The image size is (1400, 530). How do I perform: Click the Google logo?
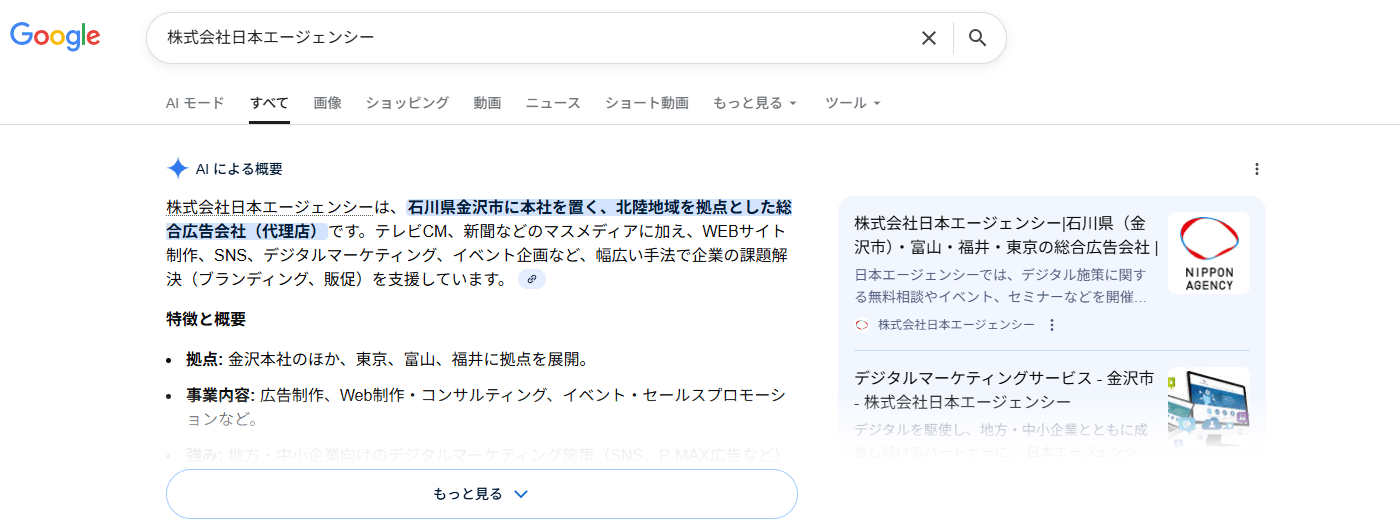coord(55,37)
